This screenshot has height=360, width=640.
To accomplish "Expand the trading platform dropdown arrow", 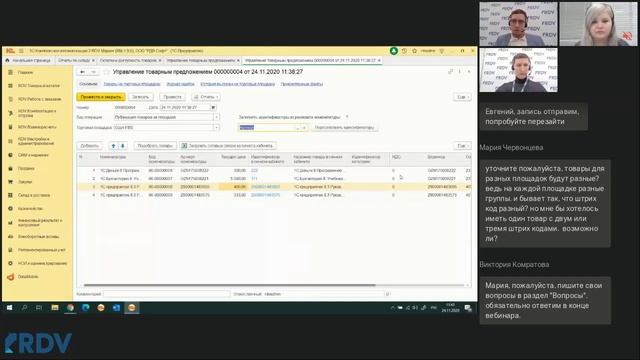I will click(217, 128).
